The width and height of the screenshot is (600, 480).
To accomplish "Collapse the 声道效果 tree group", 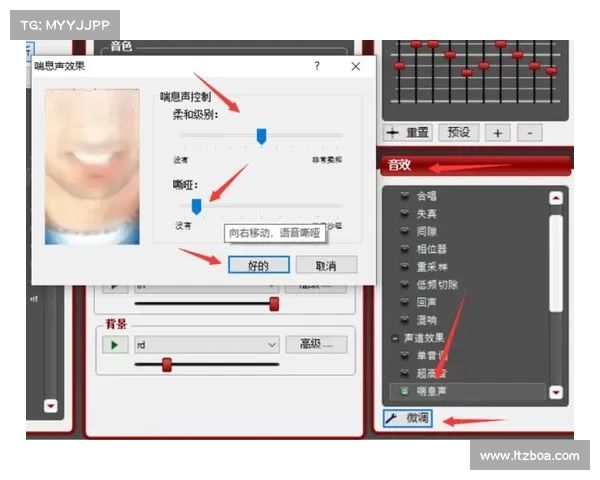I will point(395,338).
